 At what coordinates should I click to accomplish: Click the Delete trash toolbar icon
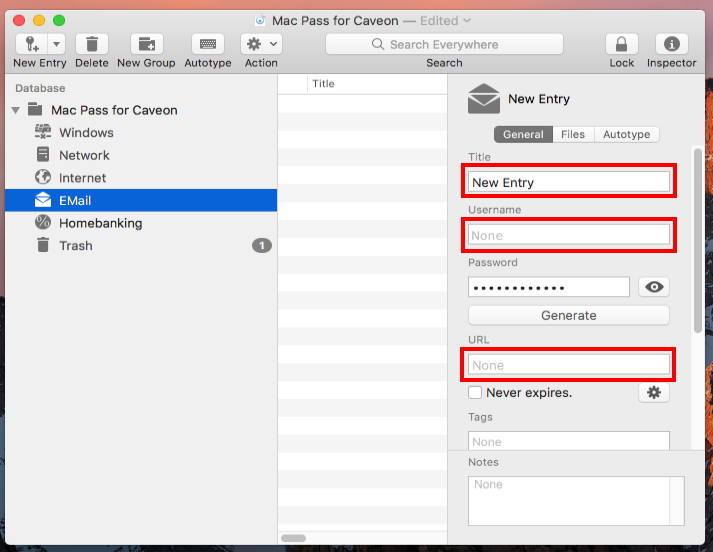(92, 44)
